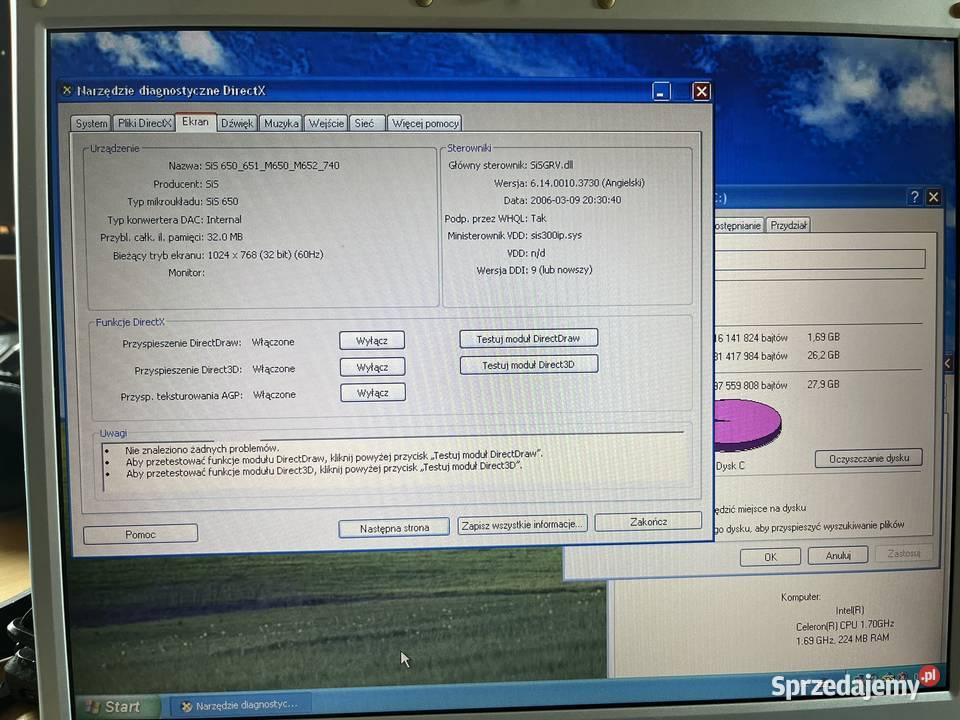Disable AGP texturing with Wyłącz
960x720 pixels.
click(x=373, y=393)
